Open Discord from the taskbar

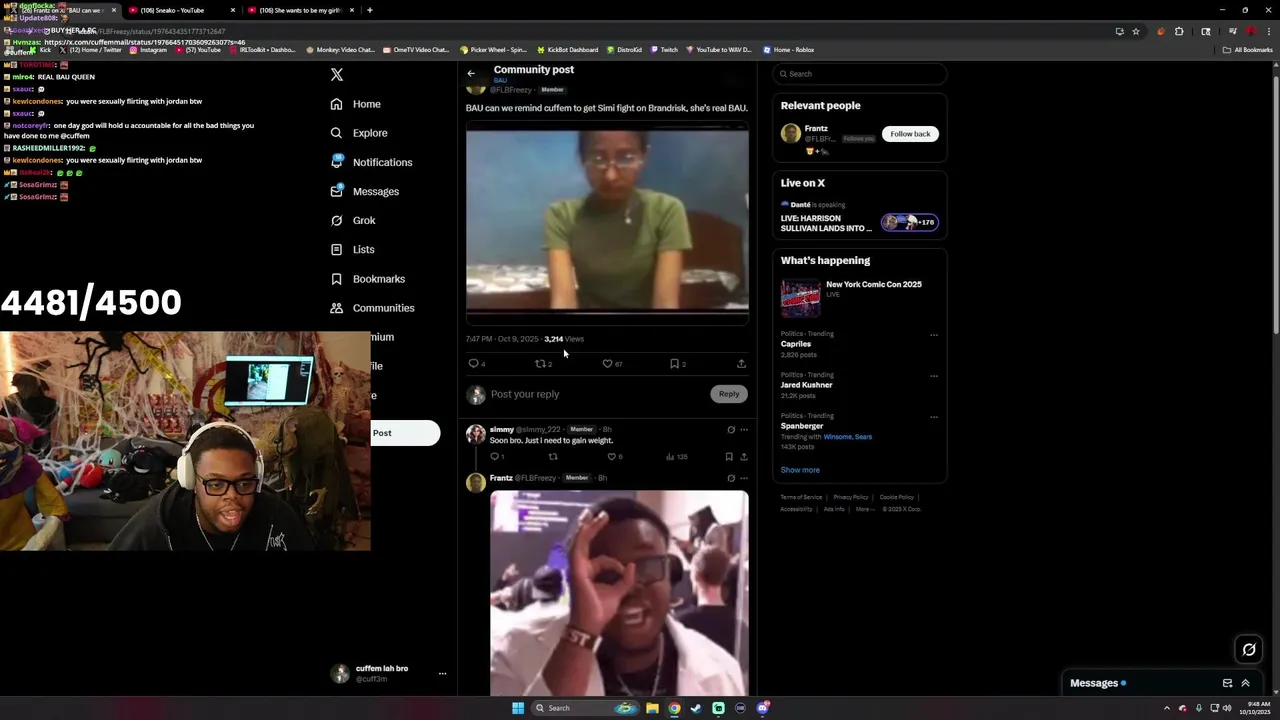pyautogui.click(x=763, y=708)
